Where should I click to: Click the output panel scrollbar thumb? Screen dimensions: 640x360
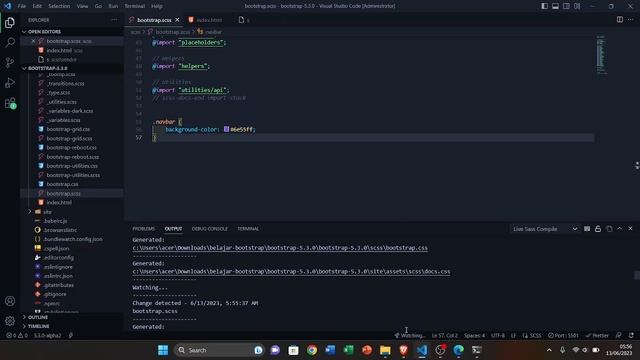pyautogui.click(x=637, y=276)
